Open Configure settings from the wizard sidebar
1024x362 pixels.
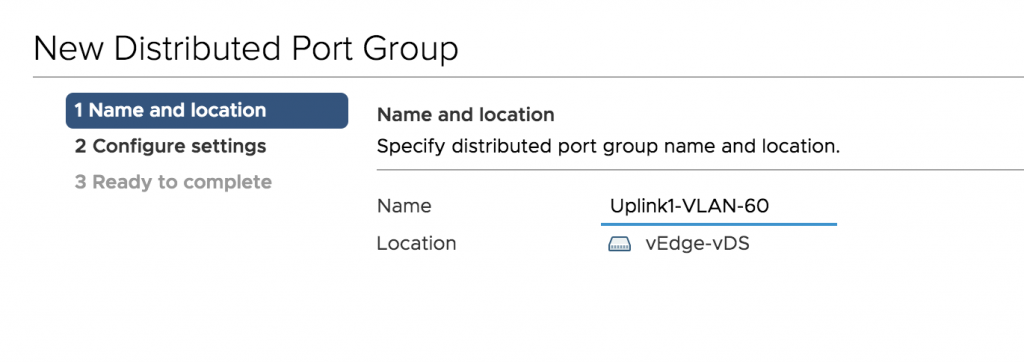170,146
